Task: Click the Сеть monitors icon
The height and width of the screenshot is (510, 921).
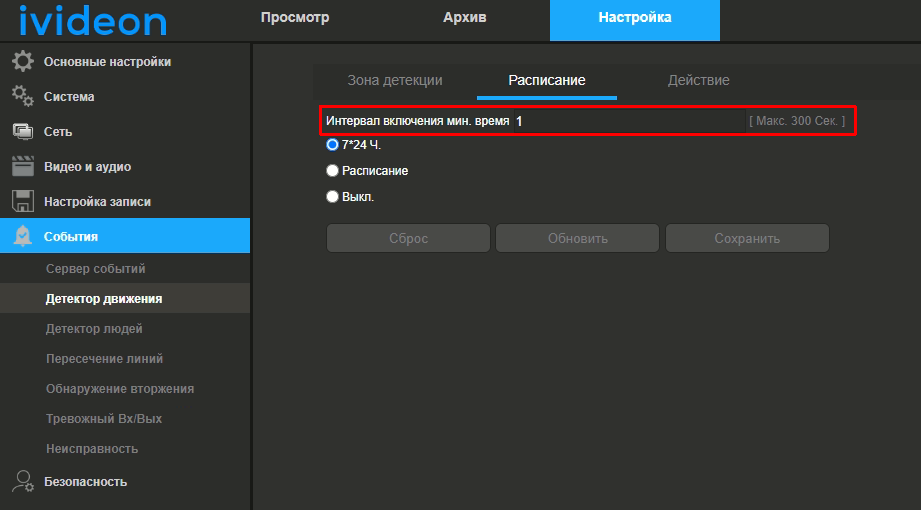Action: 23,132
